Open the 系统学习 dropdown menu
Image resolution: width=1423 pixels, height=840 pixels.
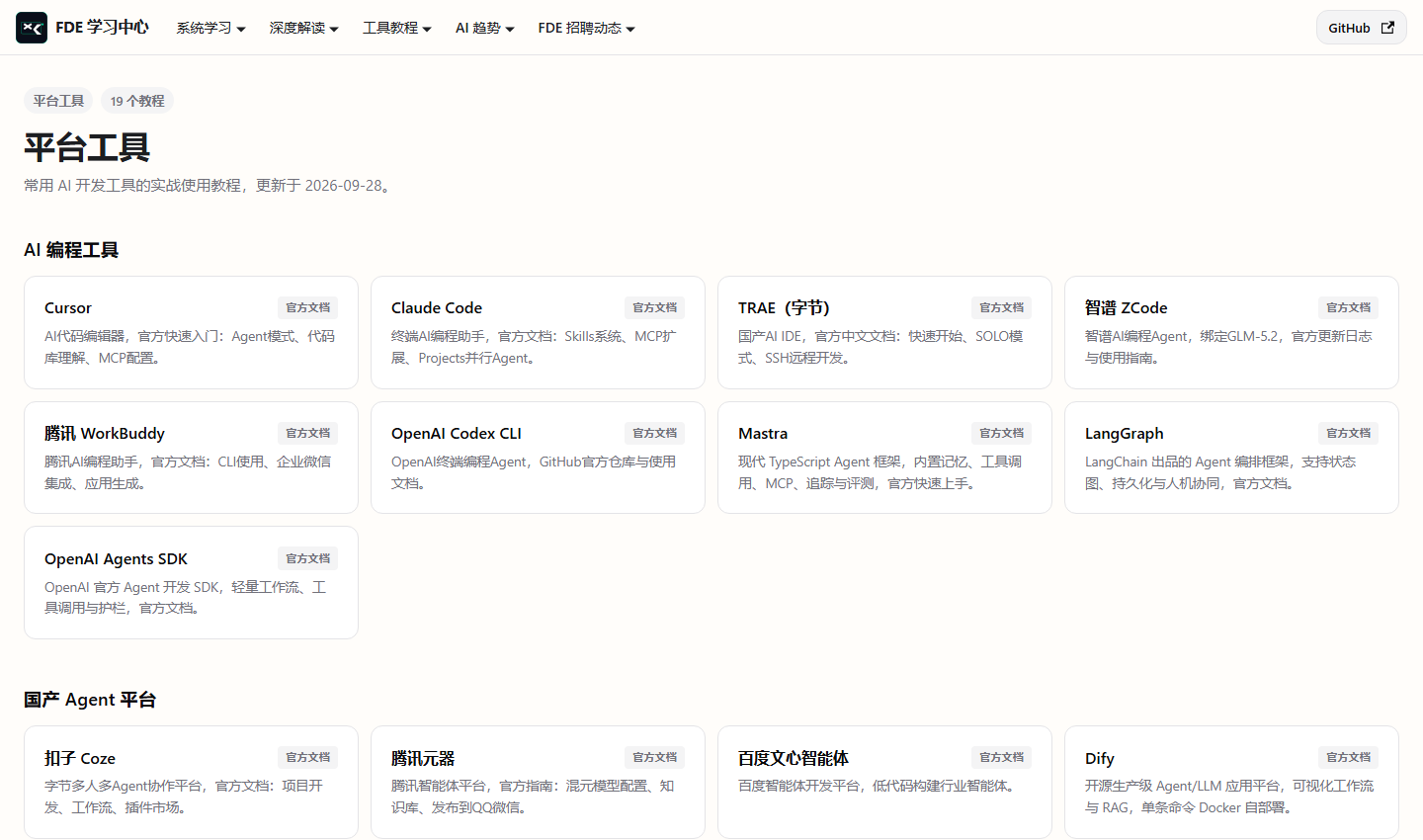click(x=210, y=28)
